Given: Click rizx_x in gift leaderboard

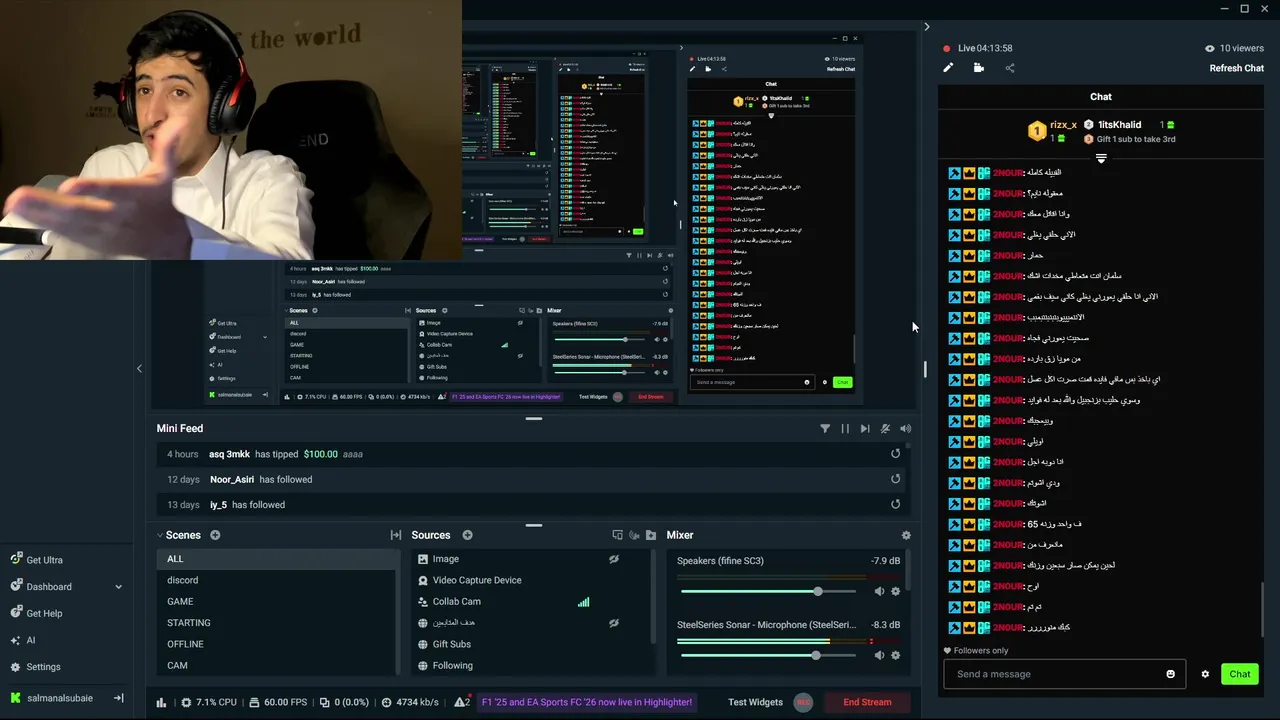Looking at the screenshot, I should [1063, 125].
